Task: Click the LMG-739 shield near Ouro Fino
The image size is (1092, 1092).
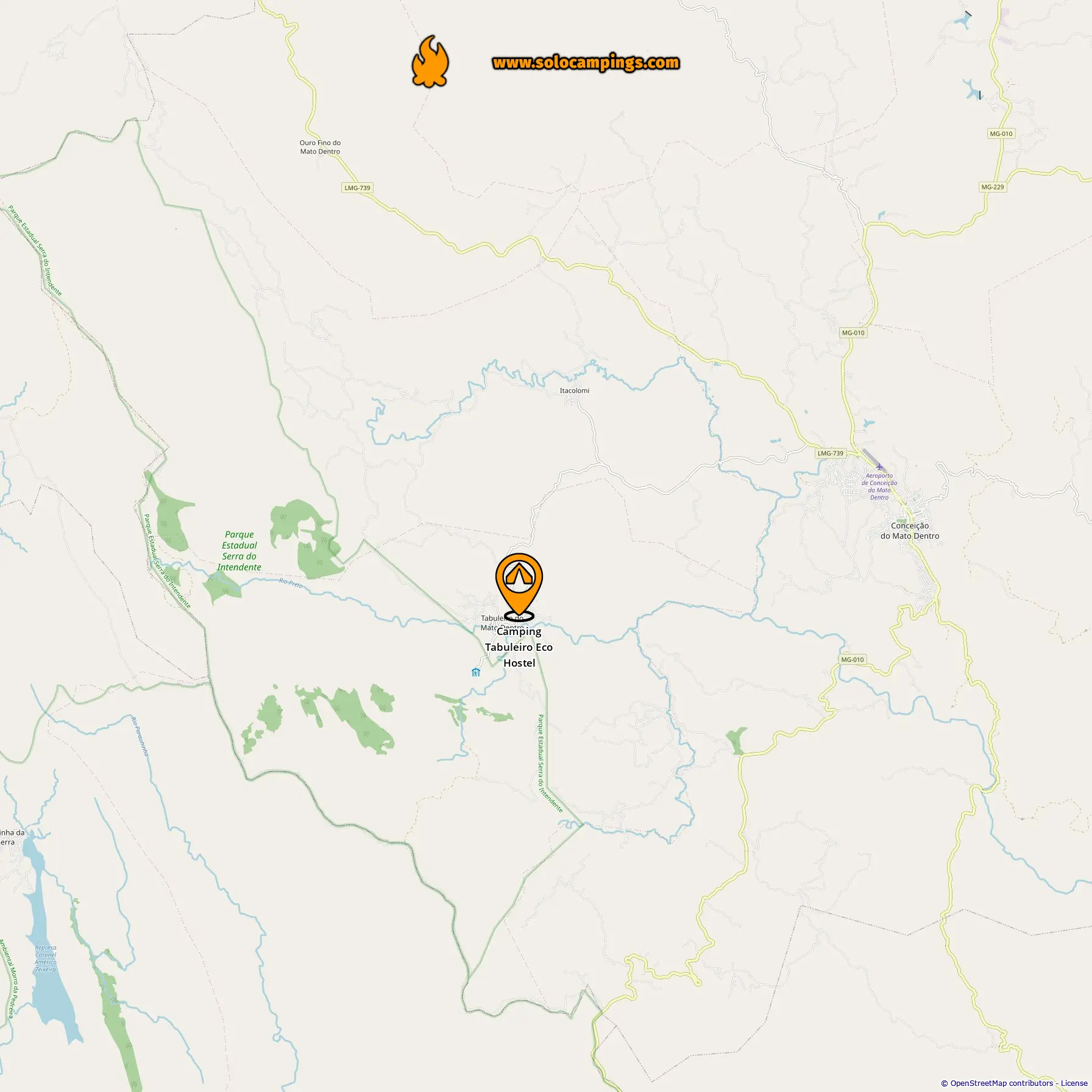Action: click(358, 188)
